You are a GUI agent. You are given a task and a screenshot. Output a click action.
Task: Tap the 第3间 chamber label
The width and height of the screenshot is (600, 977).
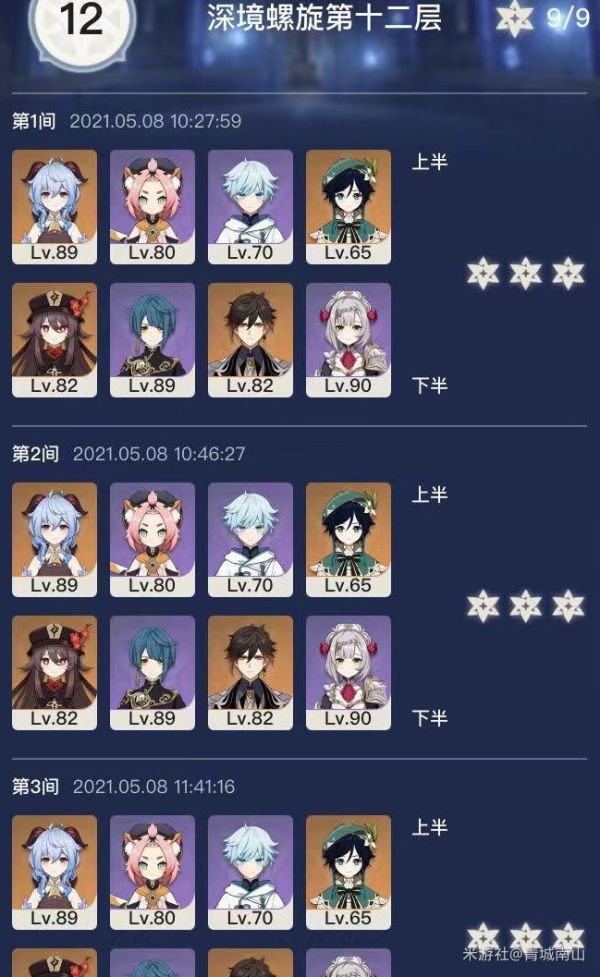(x=36, y=786)
